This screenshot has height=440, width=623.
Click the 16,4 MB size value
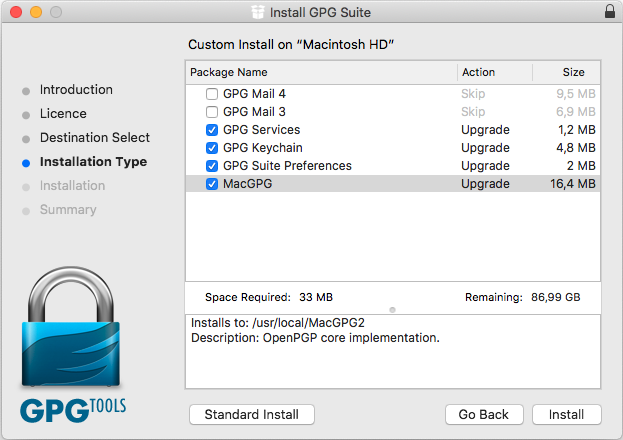coord(573,184)
